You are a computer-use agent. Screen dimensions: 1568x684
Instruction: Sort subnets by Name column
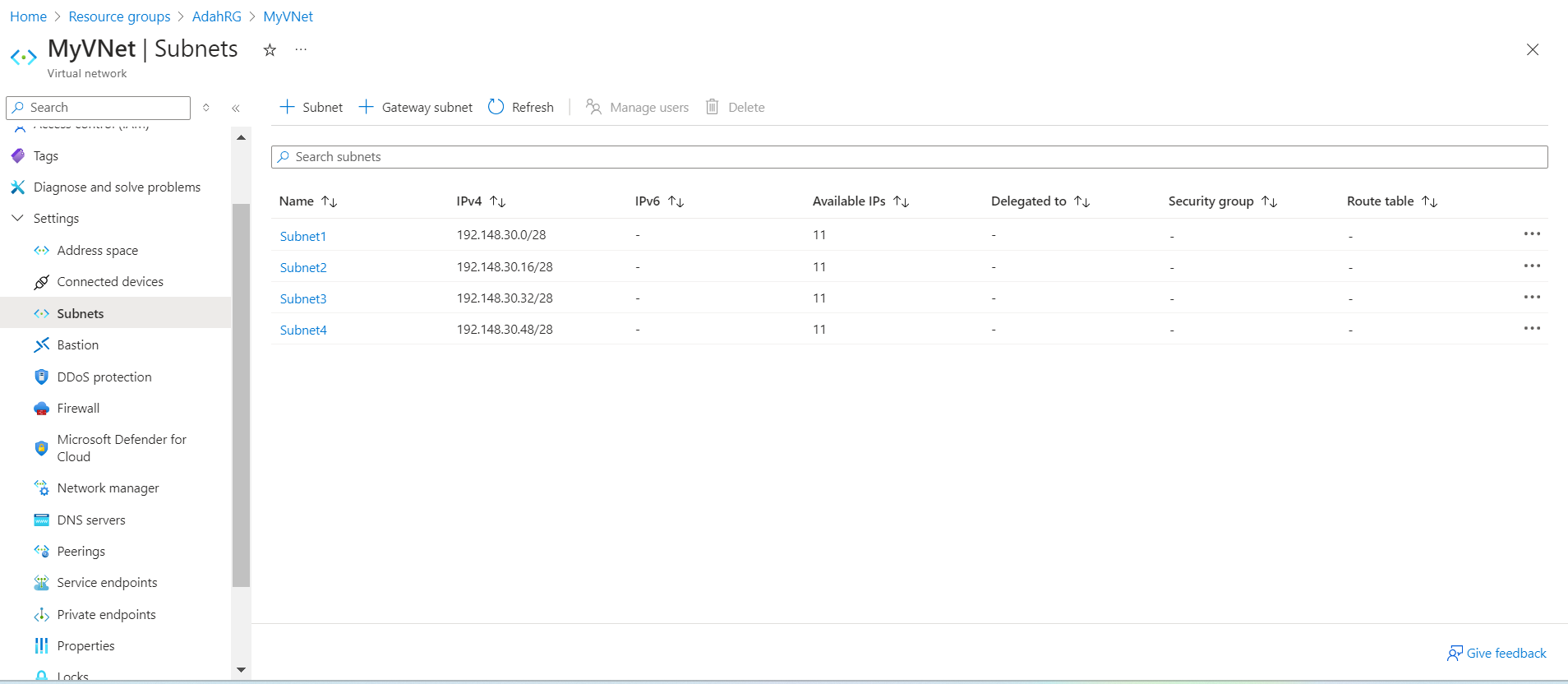click(329, 201)
